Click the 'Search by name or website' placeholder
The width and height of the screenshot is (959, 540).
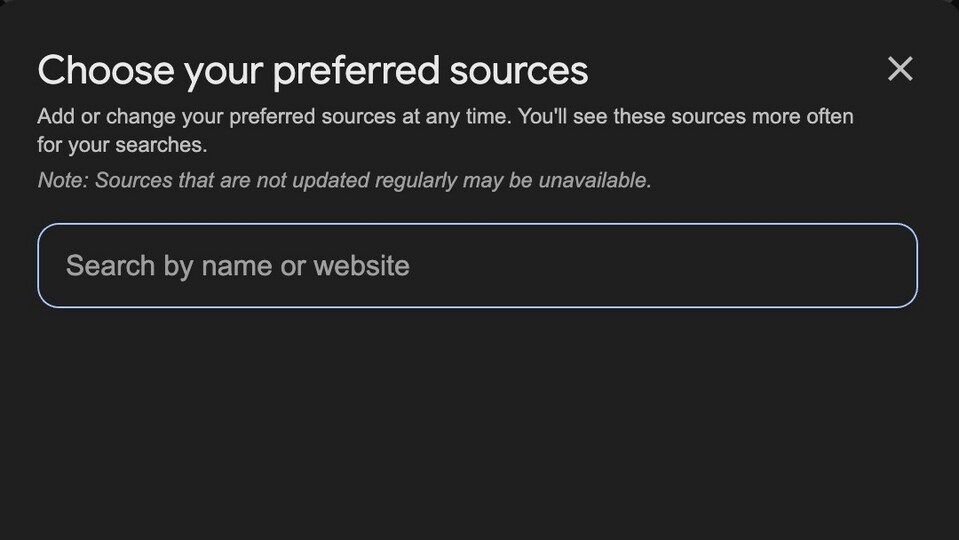238,266
